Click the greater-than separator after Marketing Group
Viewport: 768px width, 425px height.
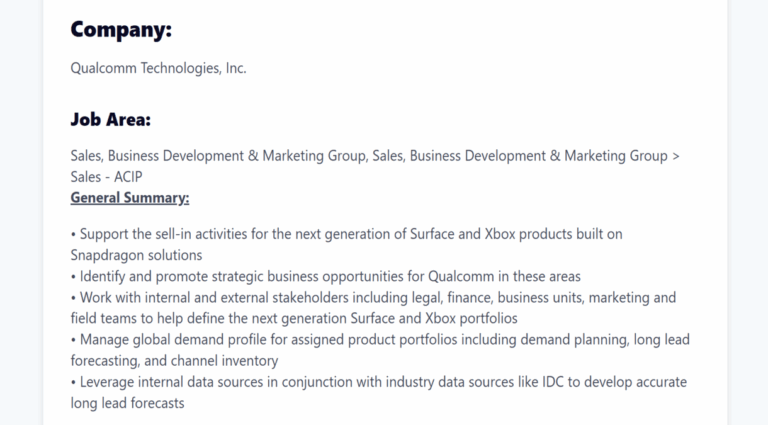click(x=676, y=156)
